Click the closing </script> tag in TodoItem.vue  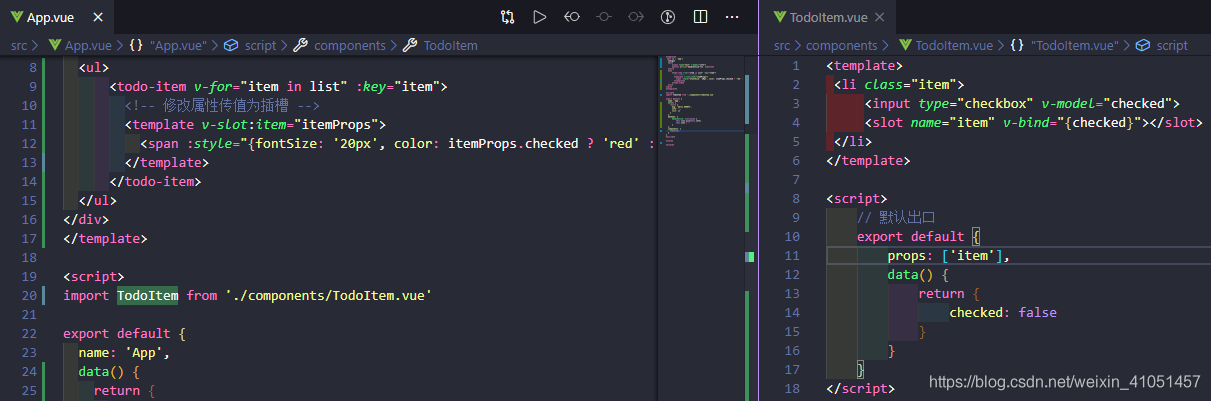pos(860,388)
